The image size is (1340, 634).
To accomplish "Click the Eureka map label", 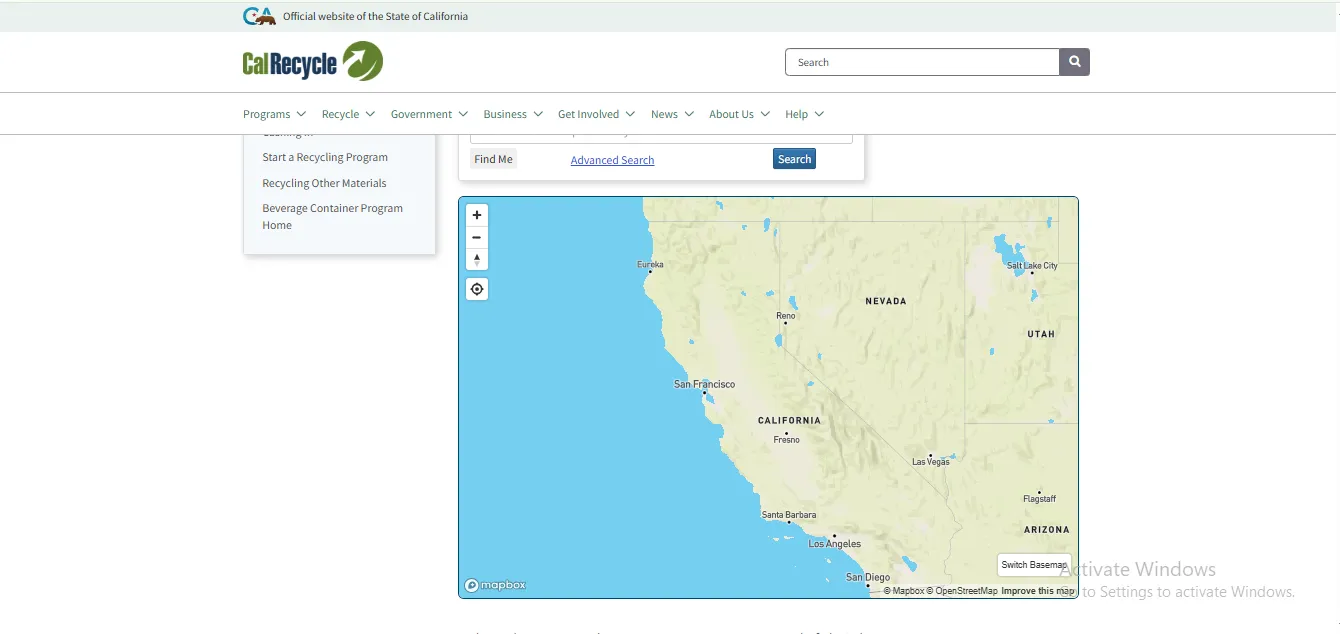I will [x=650, y=265].
